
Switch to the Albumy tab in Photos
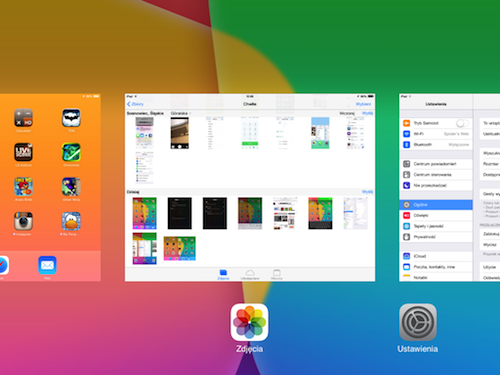tap(277, 274)
